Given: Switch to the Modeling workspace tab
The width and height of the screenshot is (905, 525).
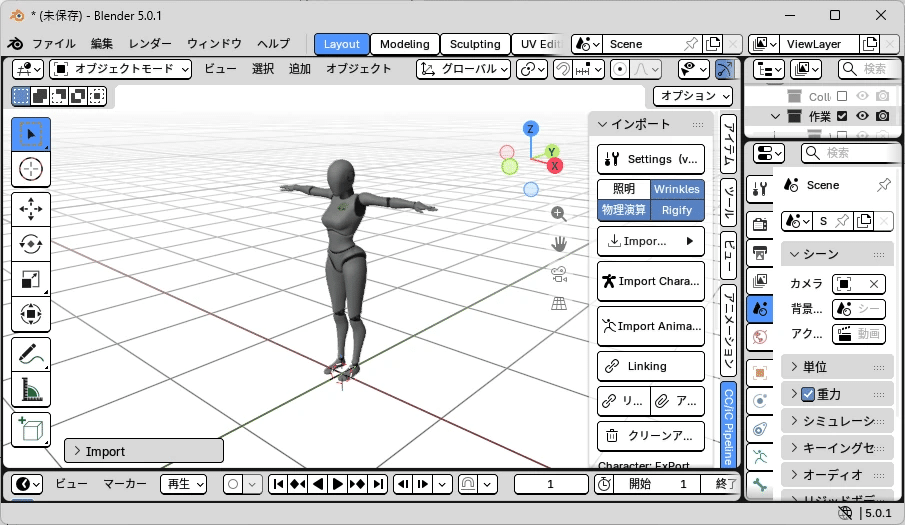Looking at the screenshot, I should tap(405, 44).
